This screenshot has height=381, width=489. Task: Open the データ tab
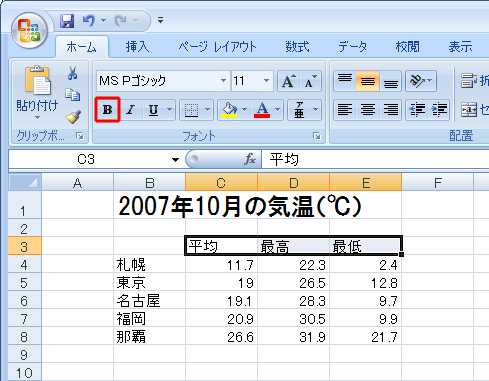click(352, 47)
